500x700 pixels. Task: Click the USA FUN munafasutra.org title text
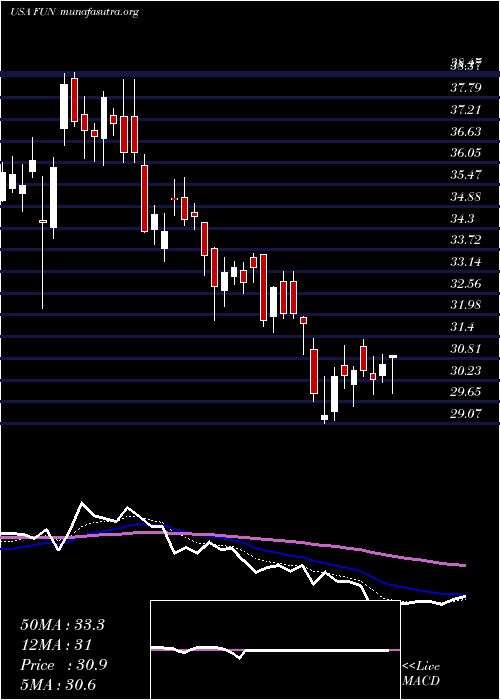pyautogui.click(x=74, y=12)
